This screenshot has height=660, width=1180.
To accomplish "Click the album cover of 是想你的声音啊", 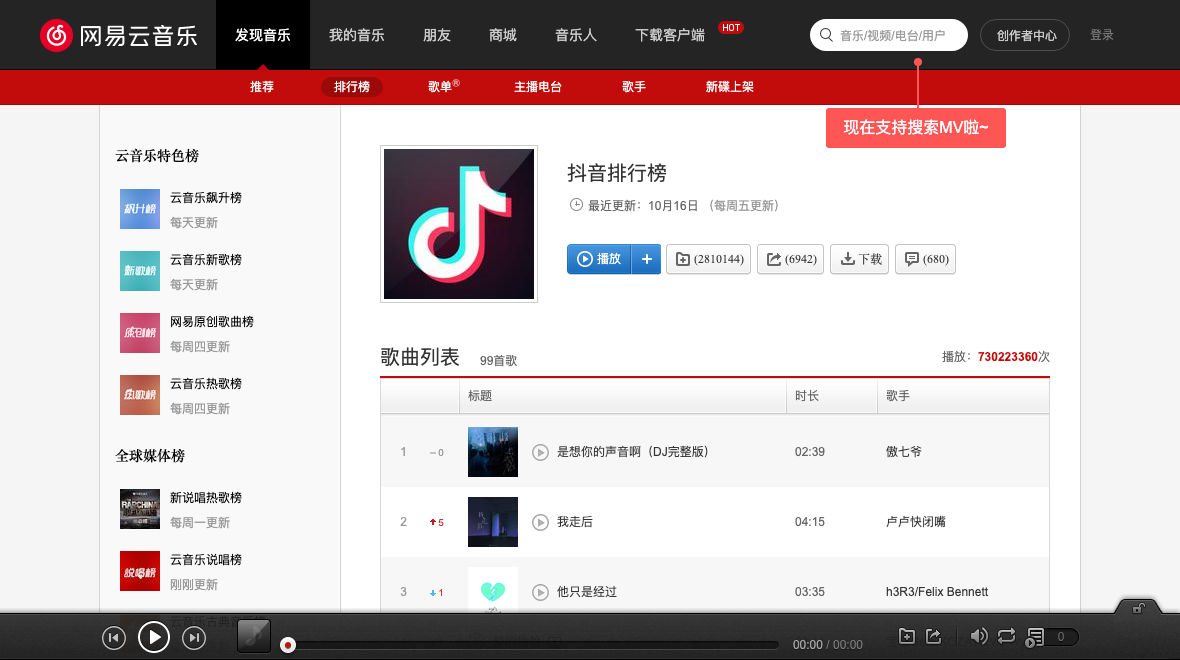I will click(x=493, y=452).
